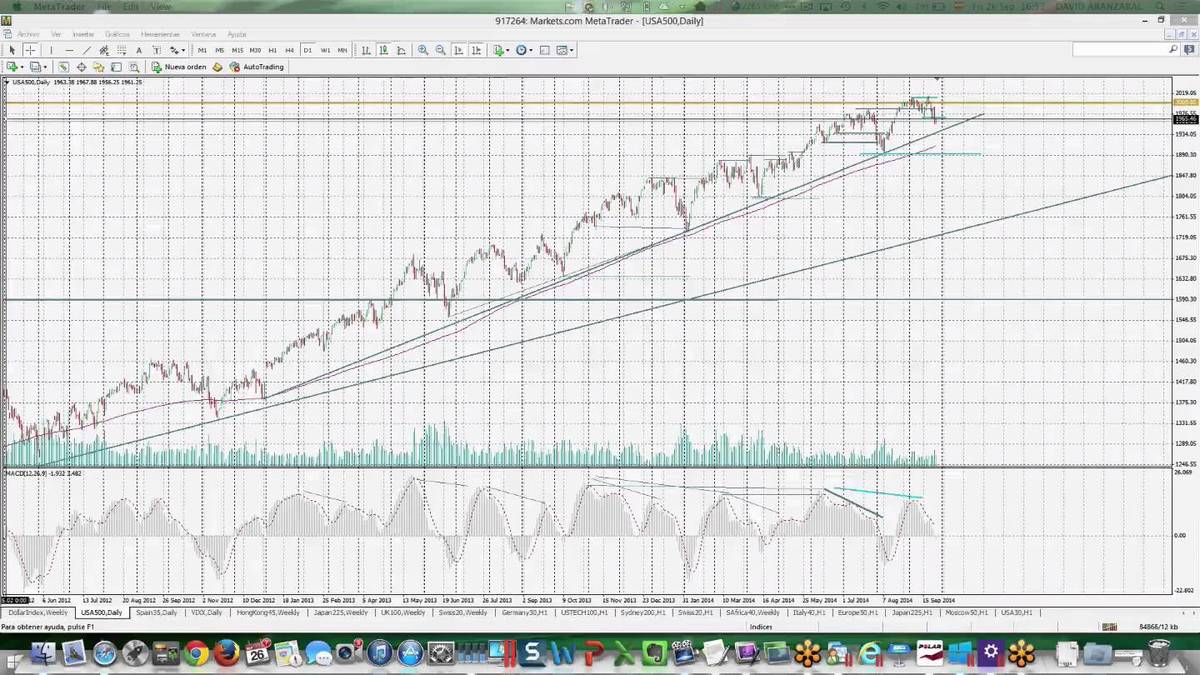The image size is (1200, 675).
Task: Open the Insertar menu
Action: click(83, 34)
